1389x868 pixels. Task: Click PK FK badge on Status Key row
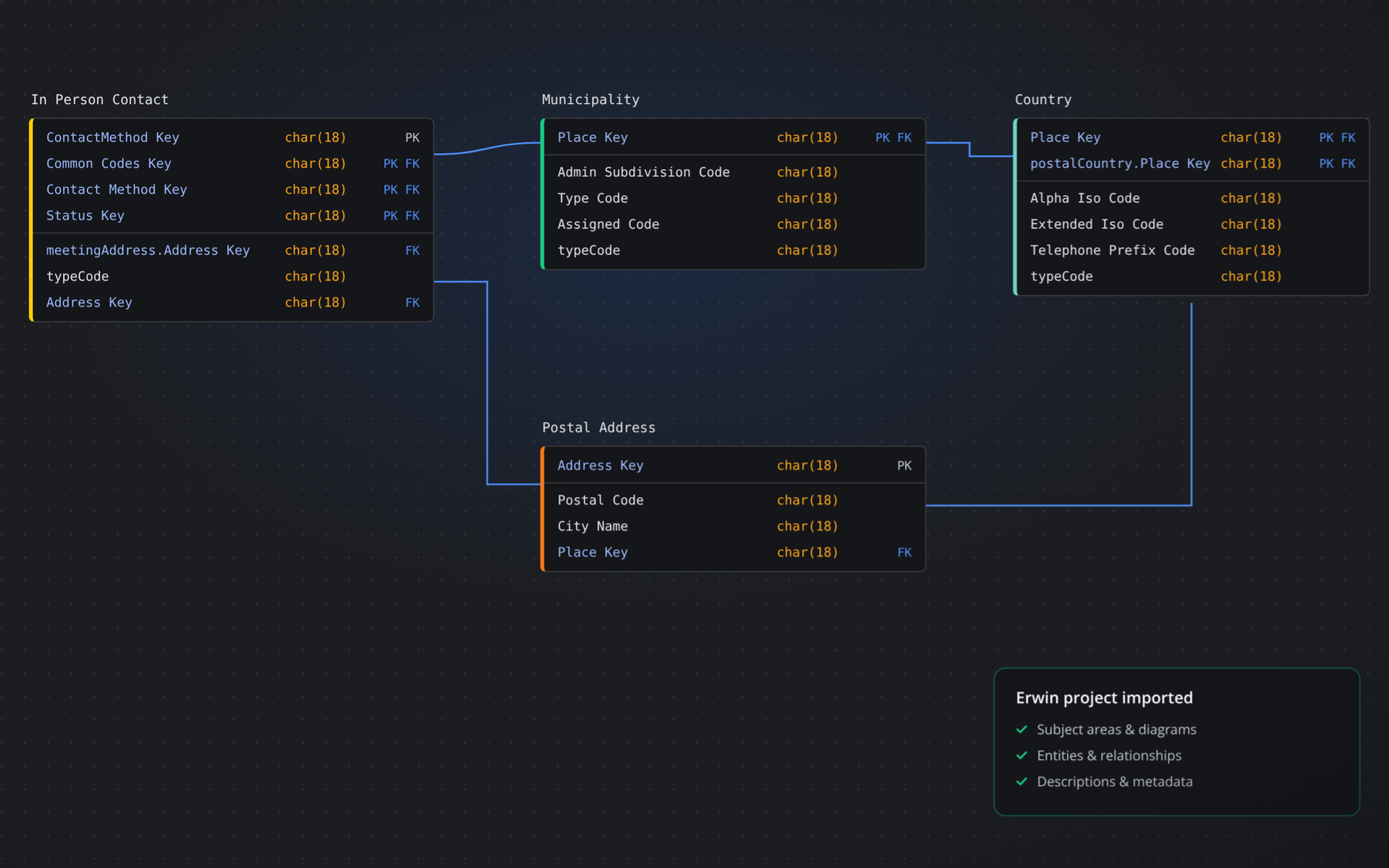point(401,215)
